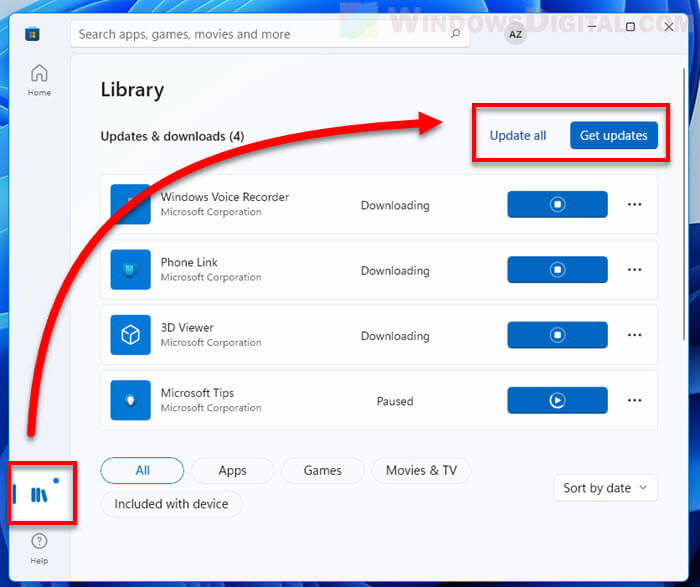Stop the 3D Viewer download
The height and width of the screenshot is (587, 700).
pos(557,335)
